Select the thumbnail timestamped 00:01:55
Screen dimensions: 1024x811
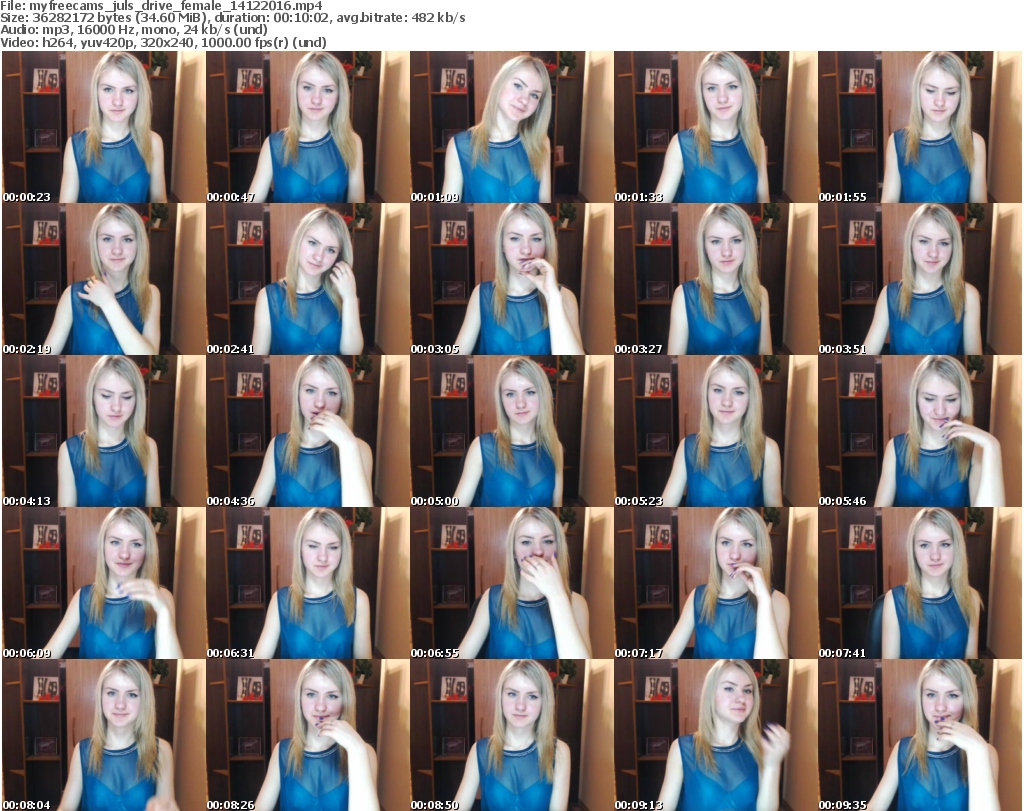[x=919, y=127]
